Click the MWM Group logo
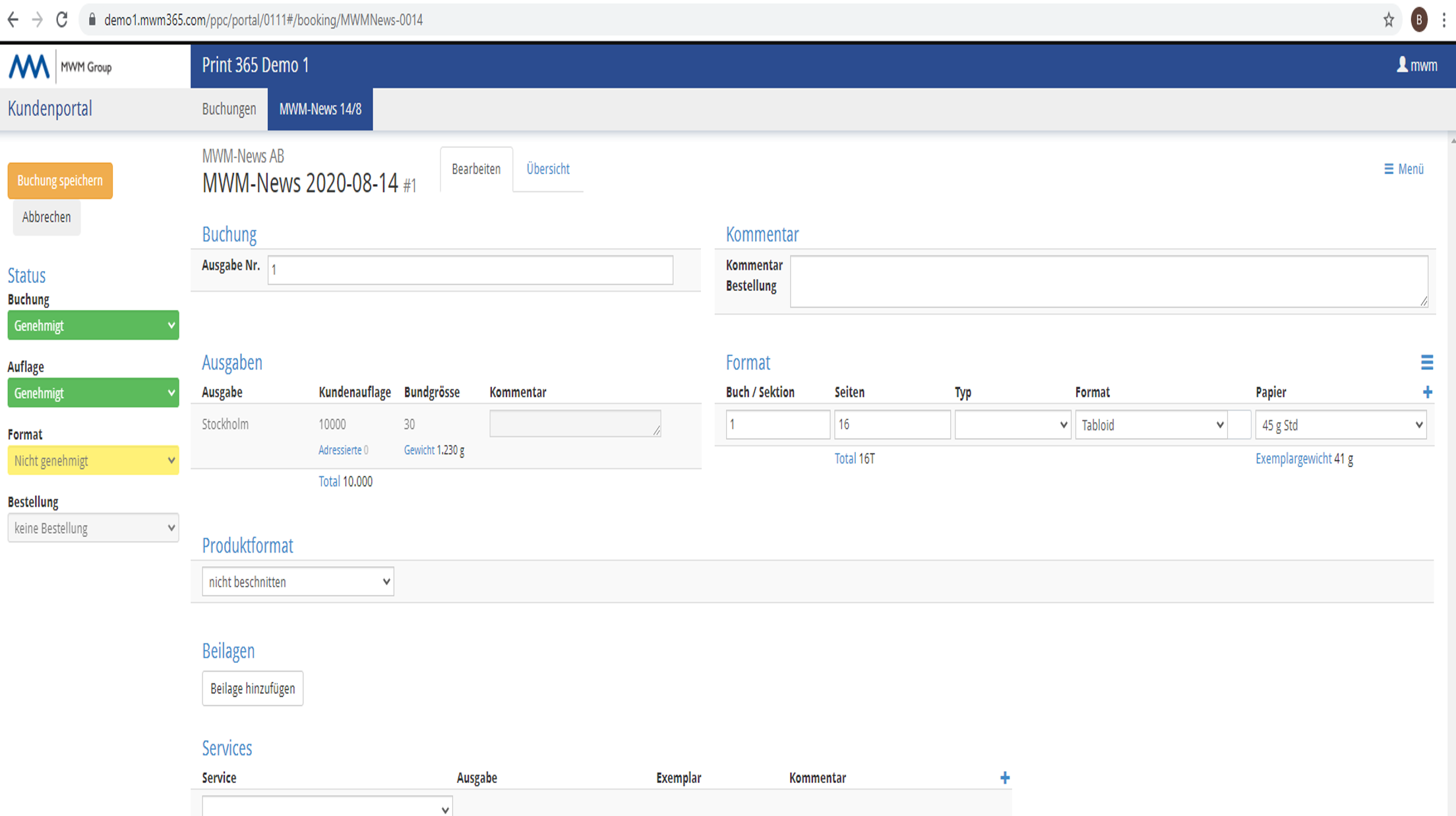 coord(60,66)
